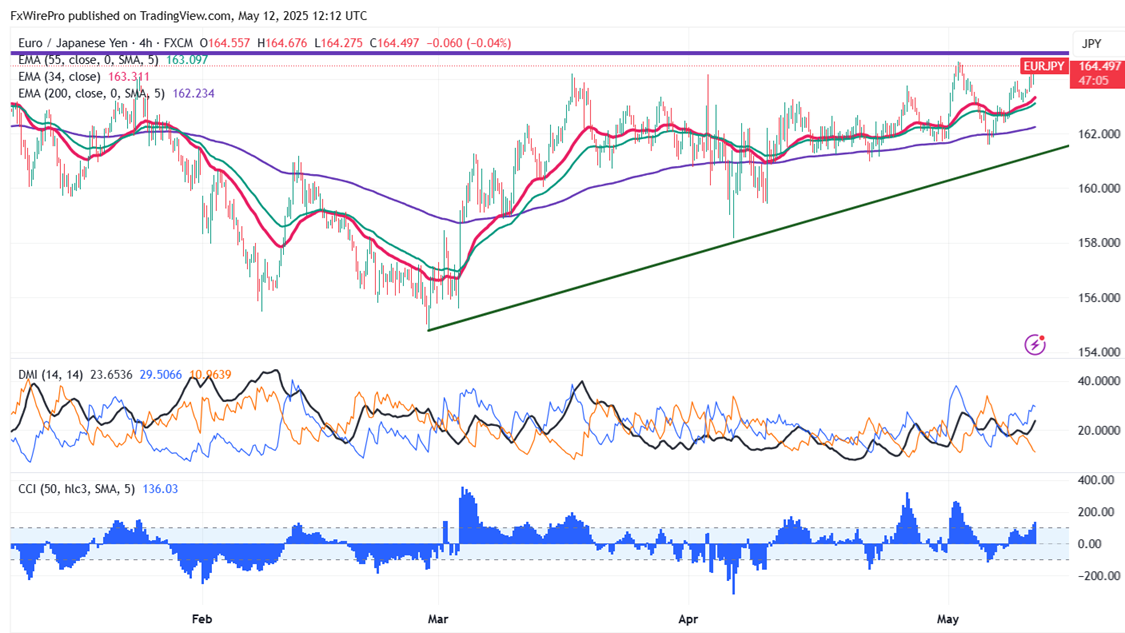Click the 156.000 price axis label

[x=1099, y=297]
